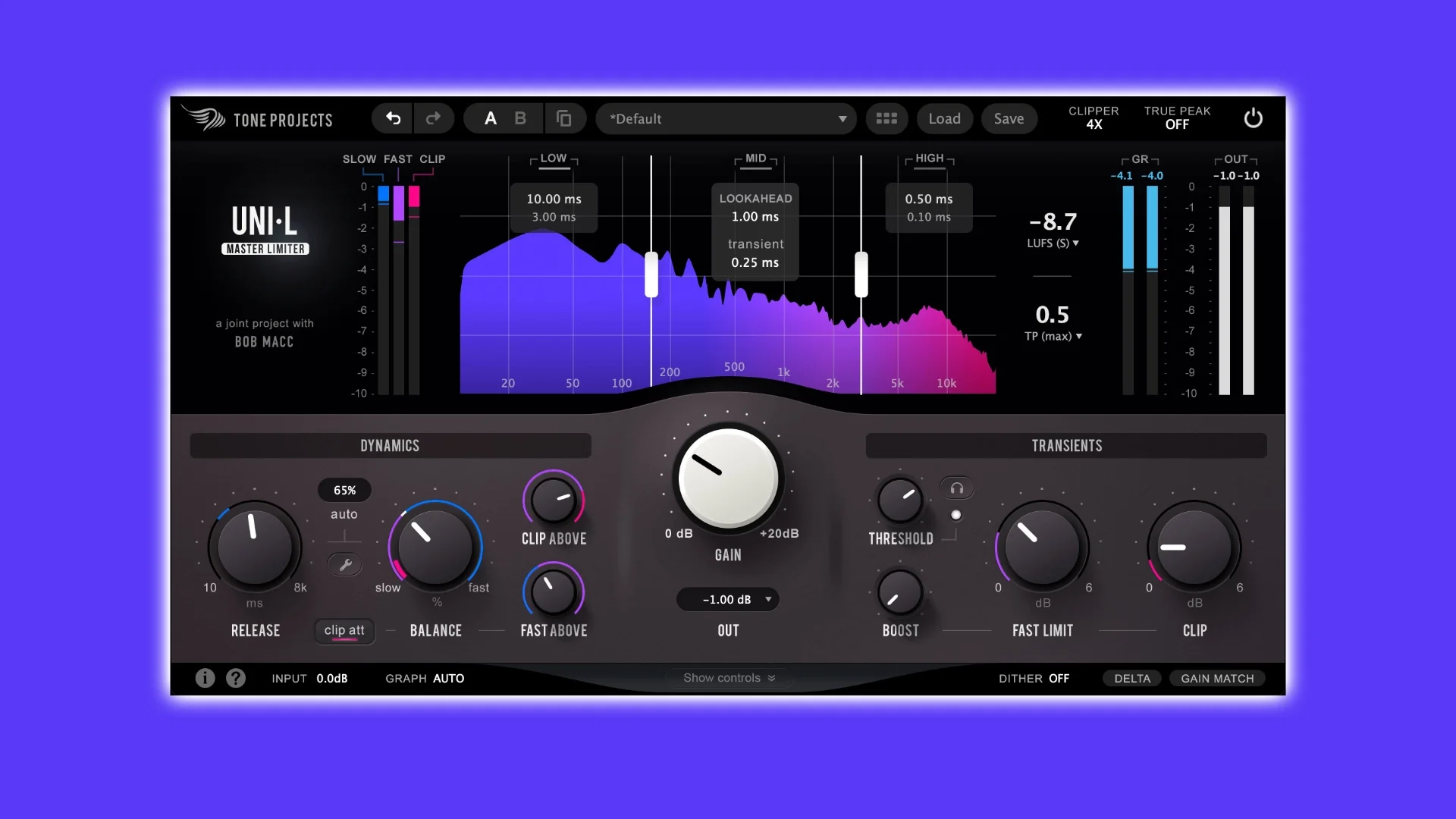Screen dimensions: 1456x819
Task: Click the lookahead 1.00 ms value
Action: click(755, 217)
